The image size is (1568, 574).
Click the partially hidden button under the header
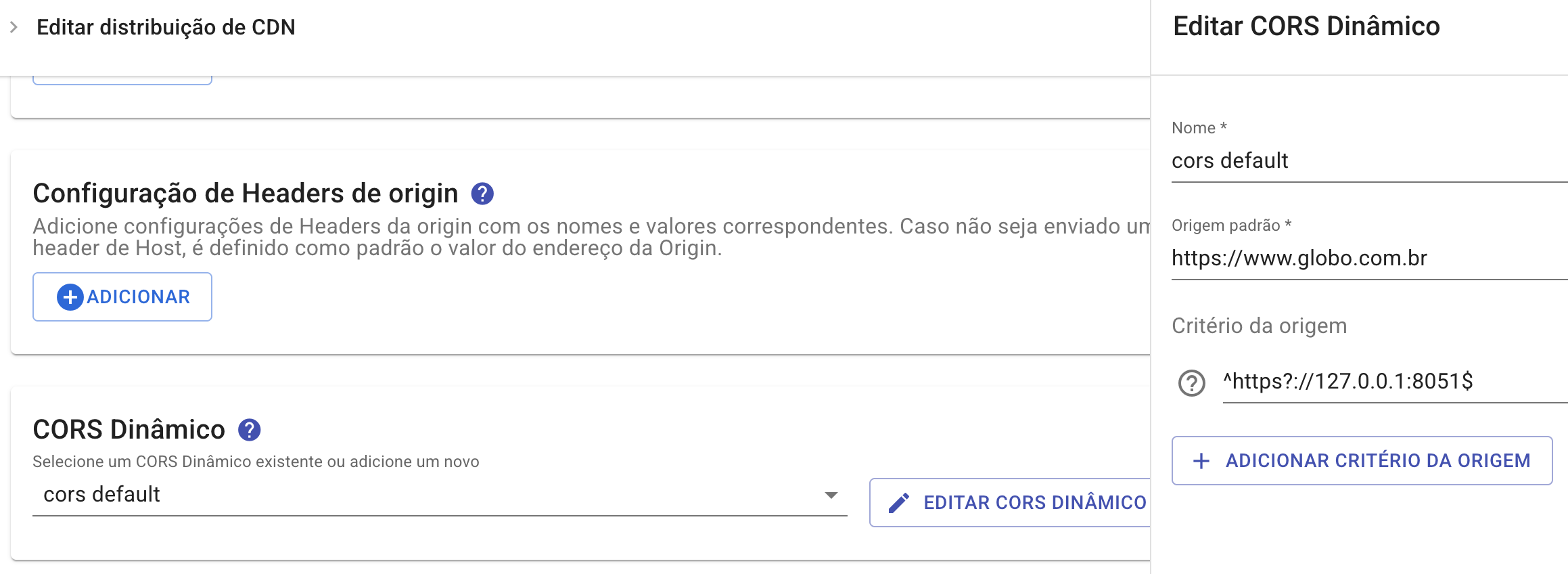coord(122,80)
